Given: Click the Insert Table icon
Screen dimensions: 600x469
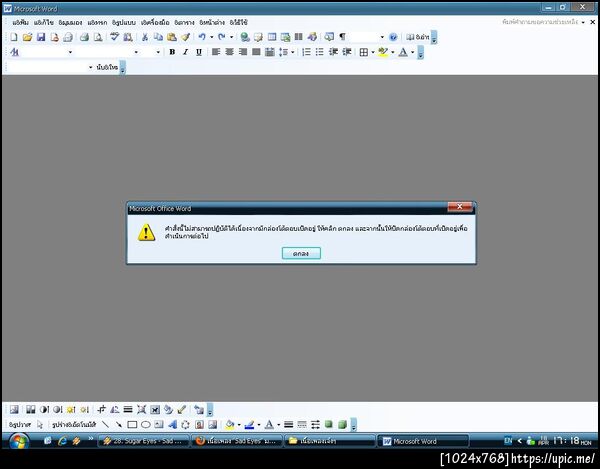Looking at the screenshot, I should (x=272, y=37).
